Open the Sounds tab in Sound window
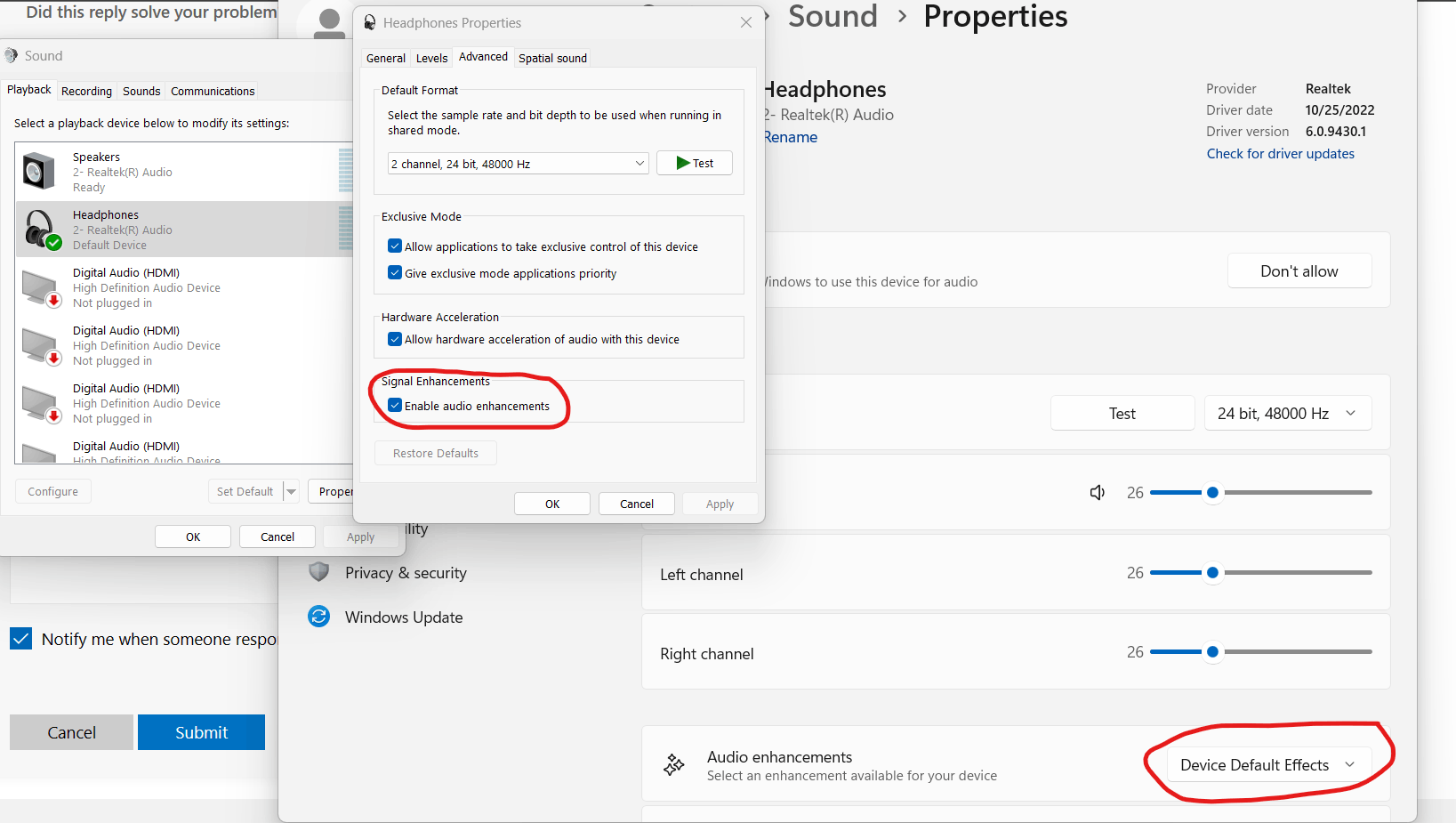The width and height of the screenshot is (1456, 823). 141,91
